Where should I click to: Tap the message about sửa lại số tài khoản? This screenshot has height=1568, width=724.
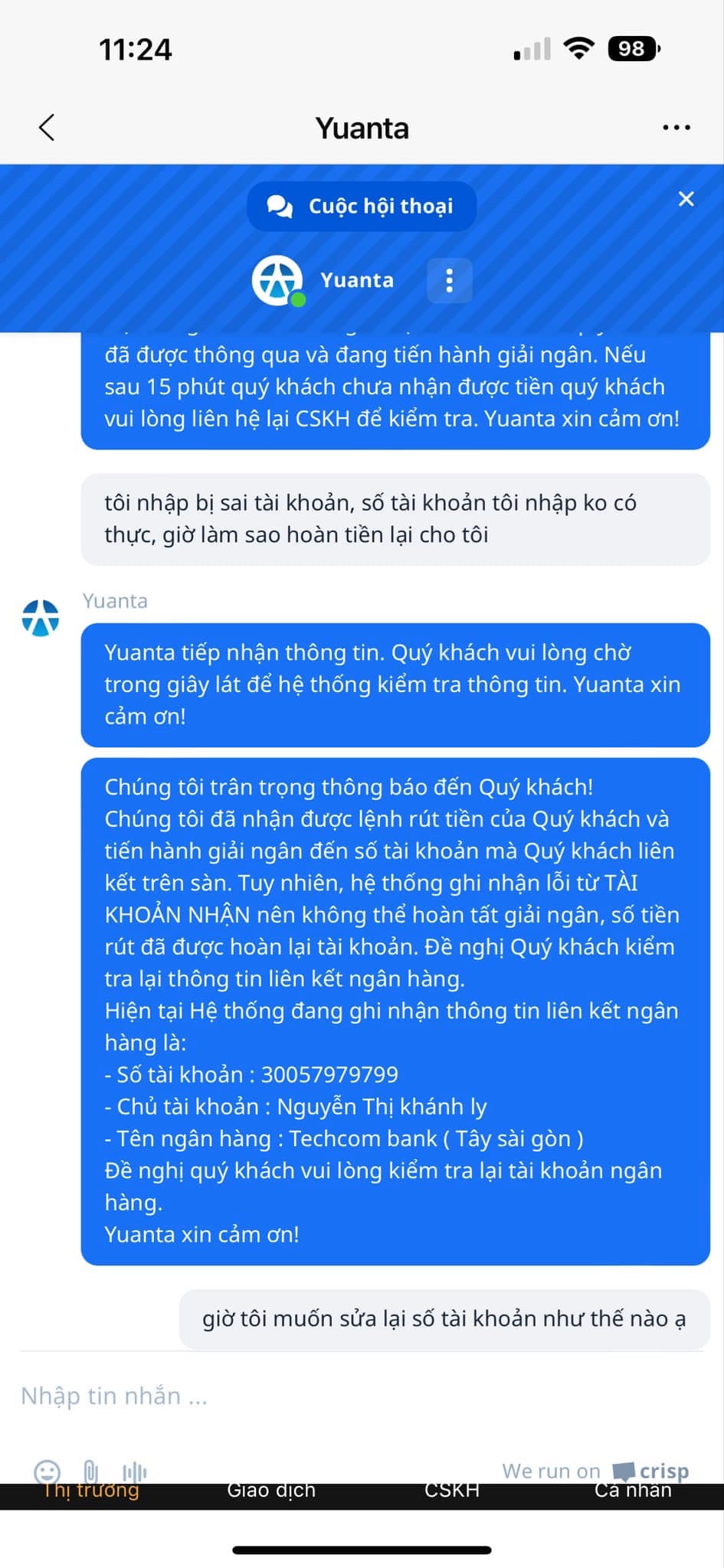[444, 1318]
